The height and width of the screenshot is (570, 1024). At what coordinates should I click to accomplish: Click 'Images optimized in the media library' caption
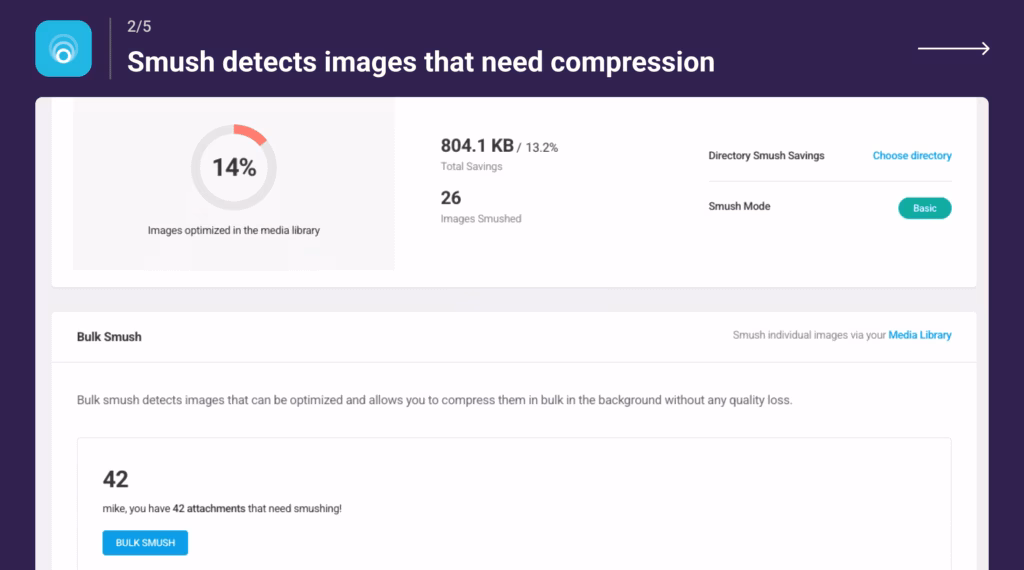233,230
